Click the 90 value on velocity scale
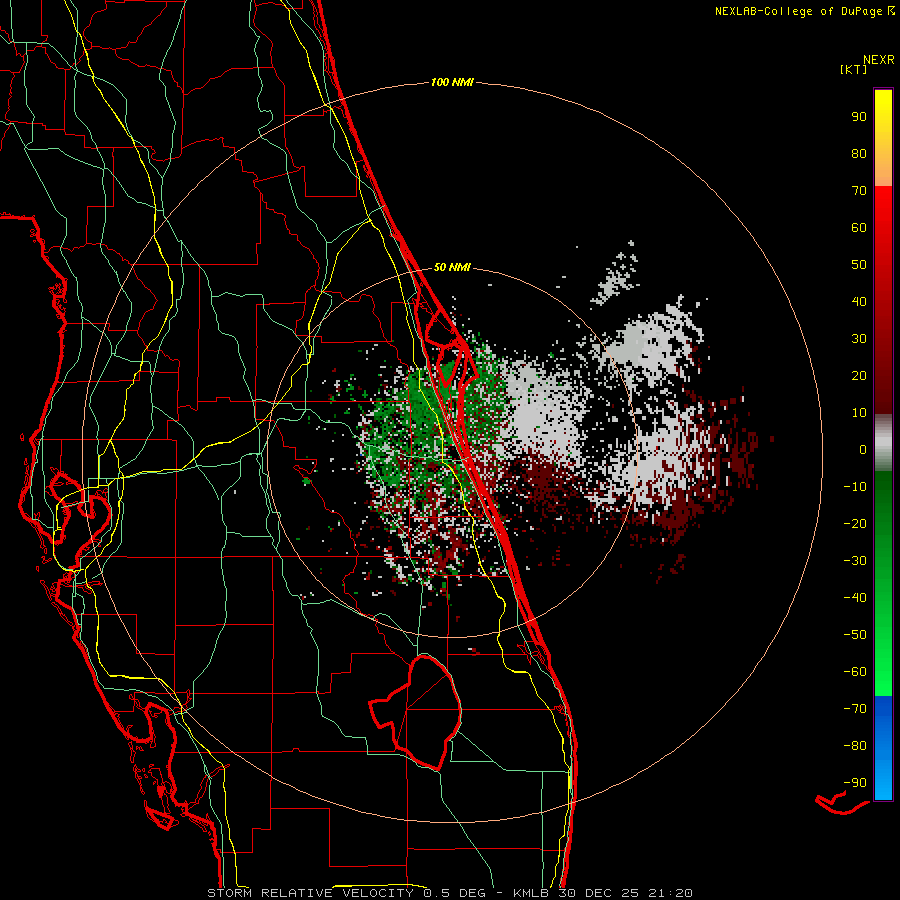Image resolution: width=900 pixels, height=900 pixels. pos(859,117)
